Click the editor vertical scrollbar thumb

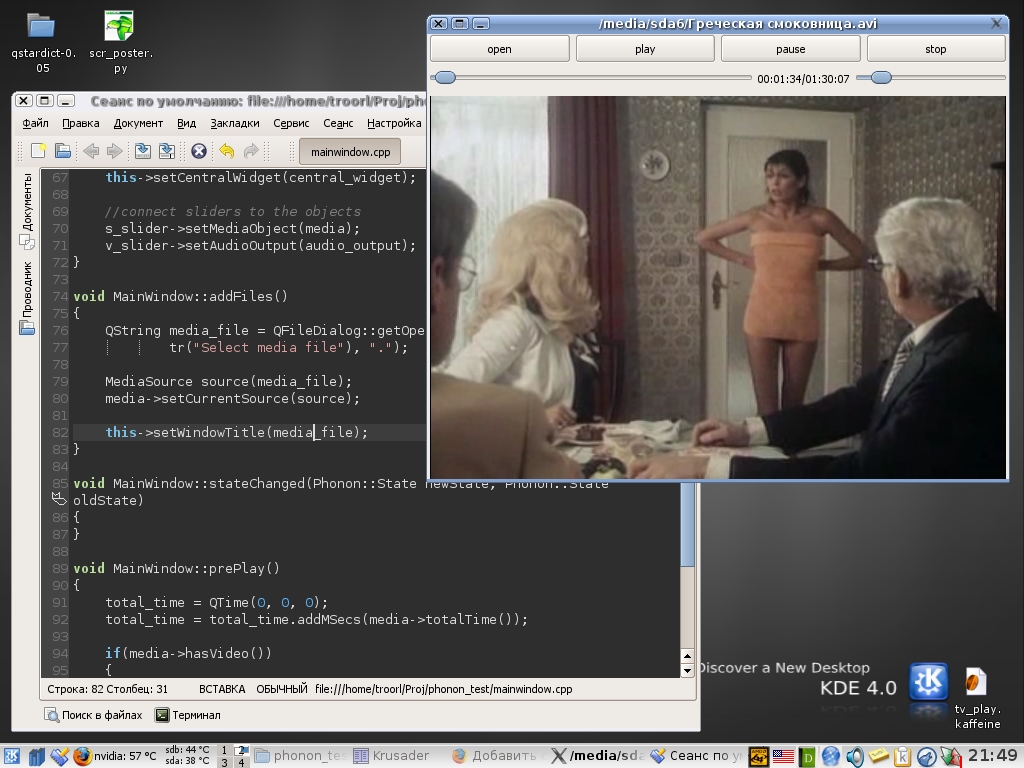pyautogui.click(x=687, y=524)
